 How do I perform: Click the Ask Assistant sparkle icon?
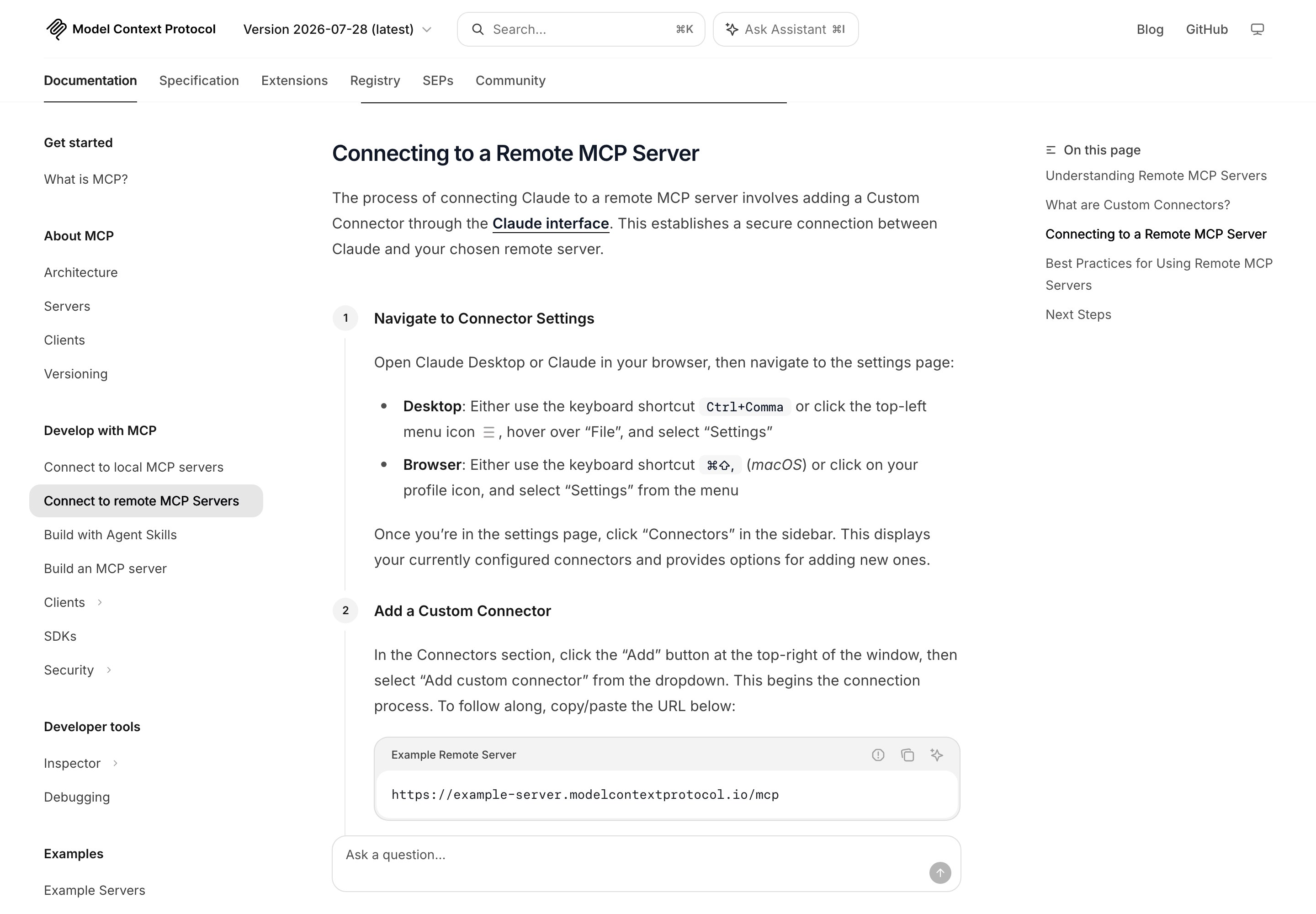(x=731, y=29)
